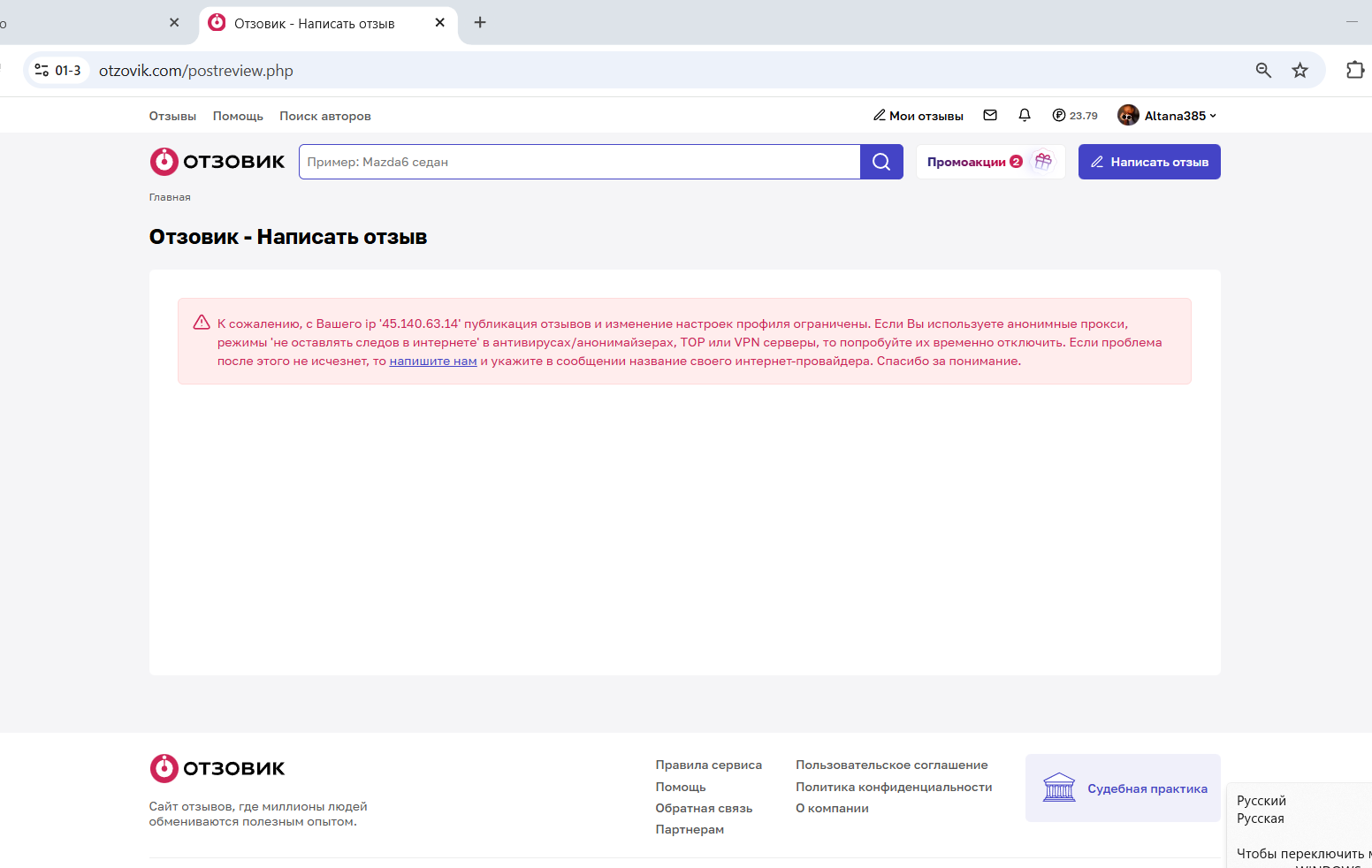Close the first browser tab
Image resolution: width=1372 pixels, height=868 pixels.
pos(174,23)
